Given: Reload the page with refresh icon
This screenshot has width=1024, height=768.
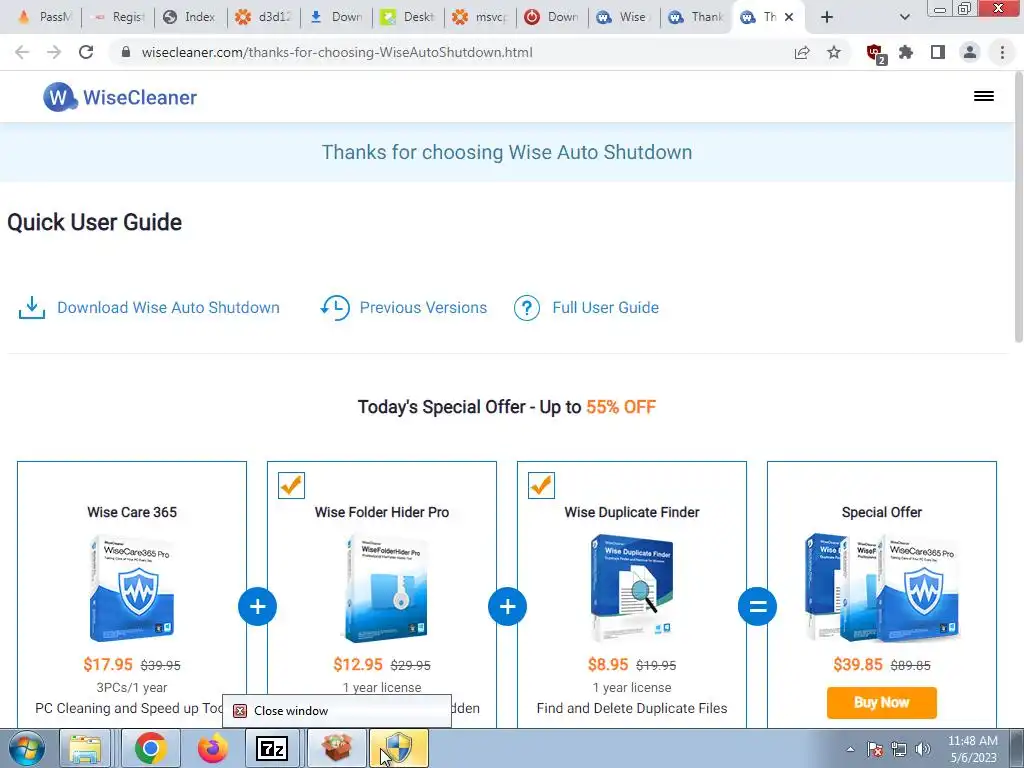Looking at the screenshot, I should pos(86,52).
